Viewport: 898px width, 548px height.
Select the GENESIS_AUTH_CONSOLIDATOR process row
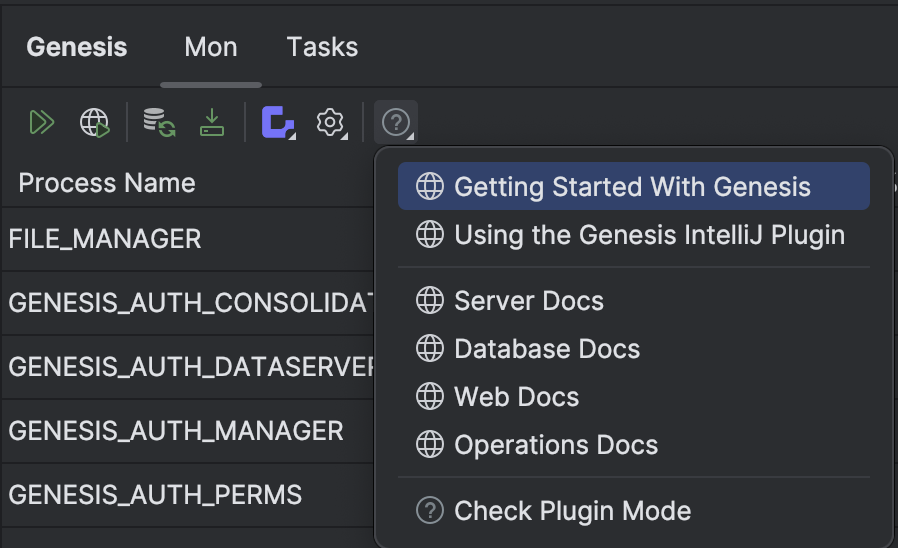tap(188, 303)
